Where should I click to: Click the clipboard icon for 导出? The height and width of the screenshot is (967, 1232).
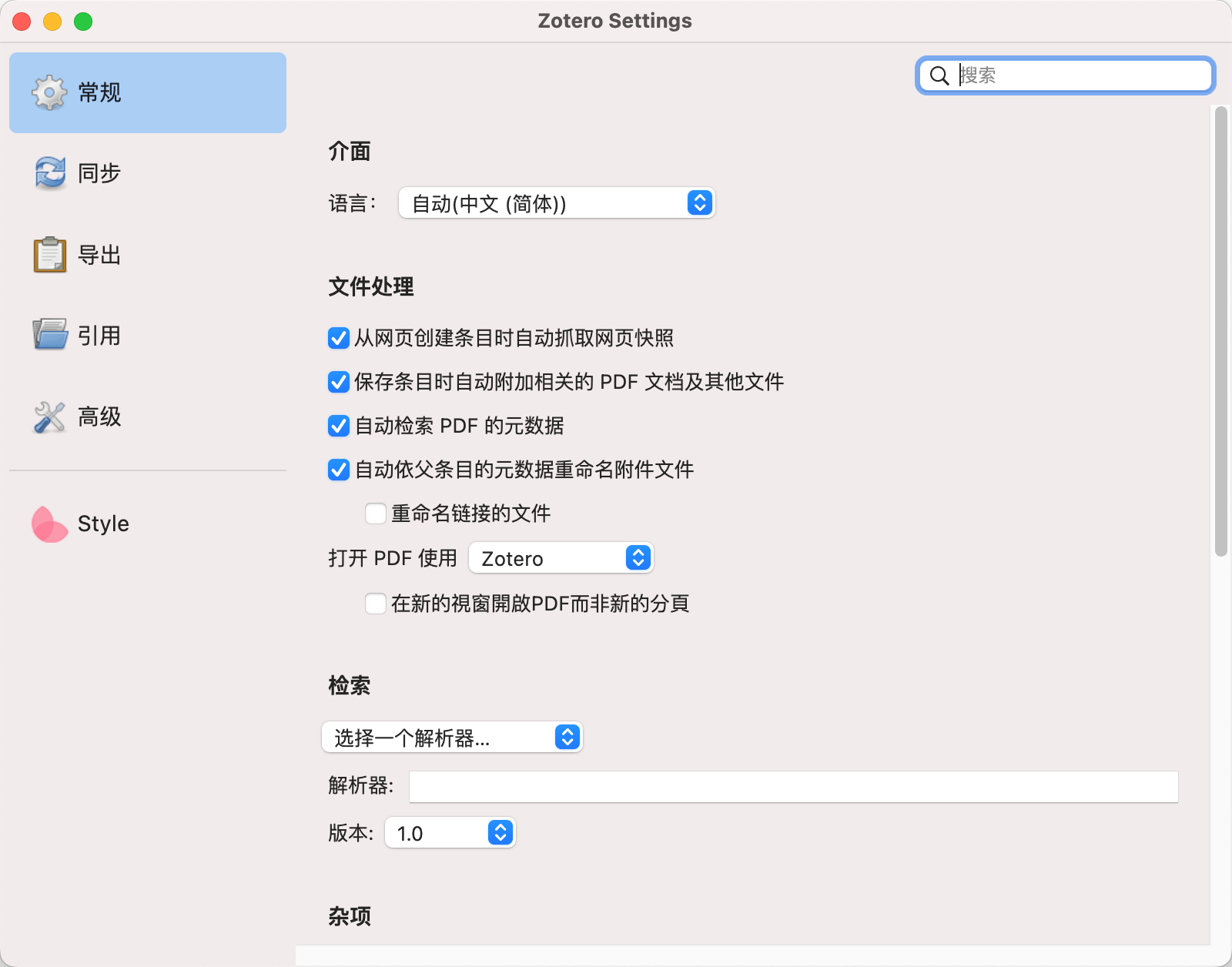point(50,255)
